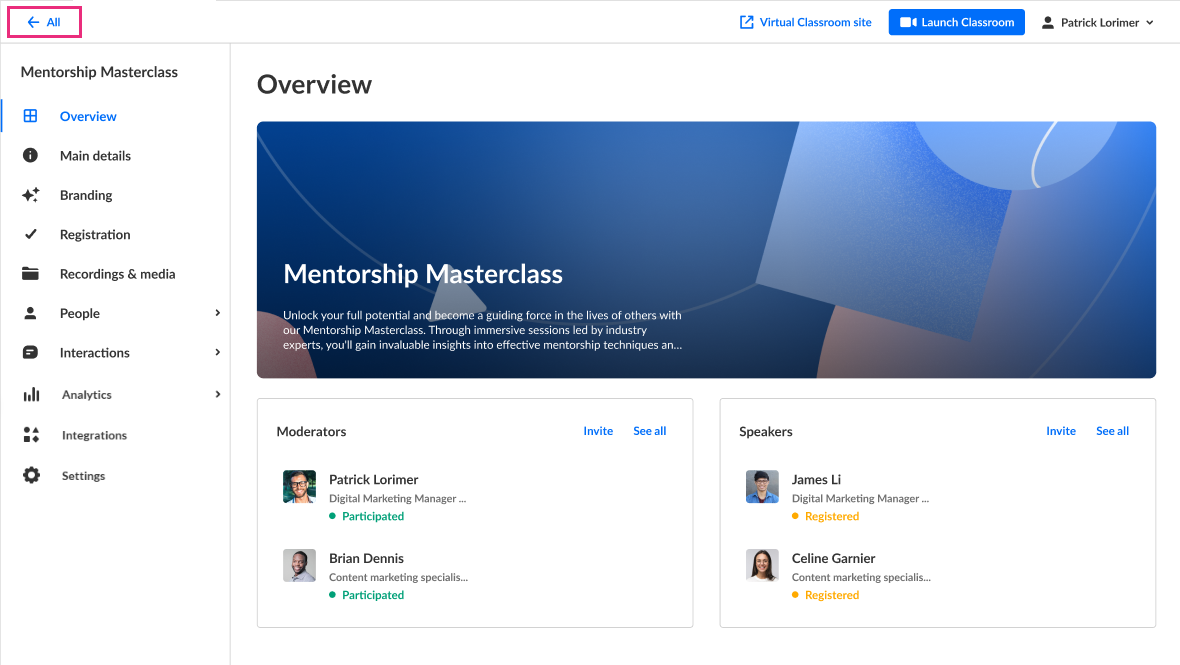The height and width of the screenshot is (665, 1180).
Task: Click the People person icon in sidebar
Action: click(30, 313)
